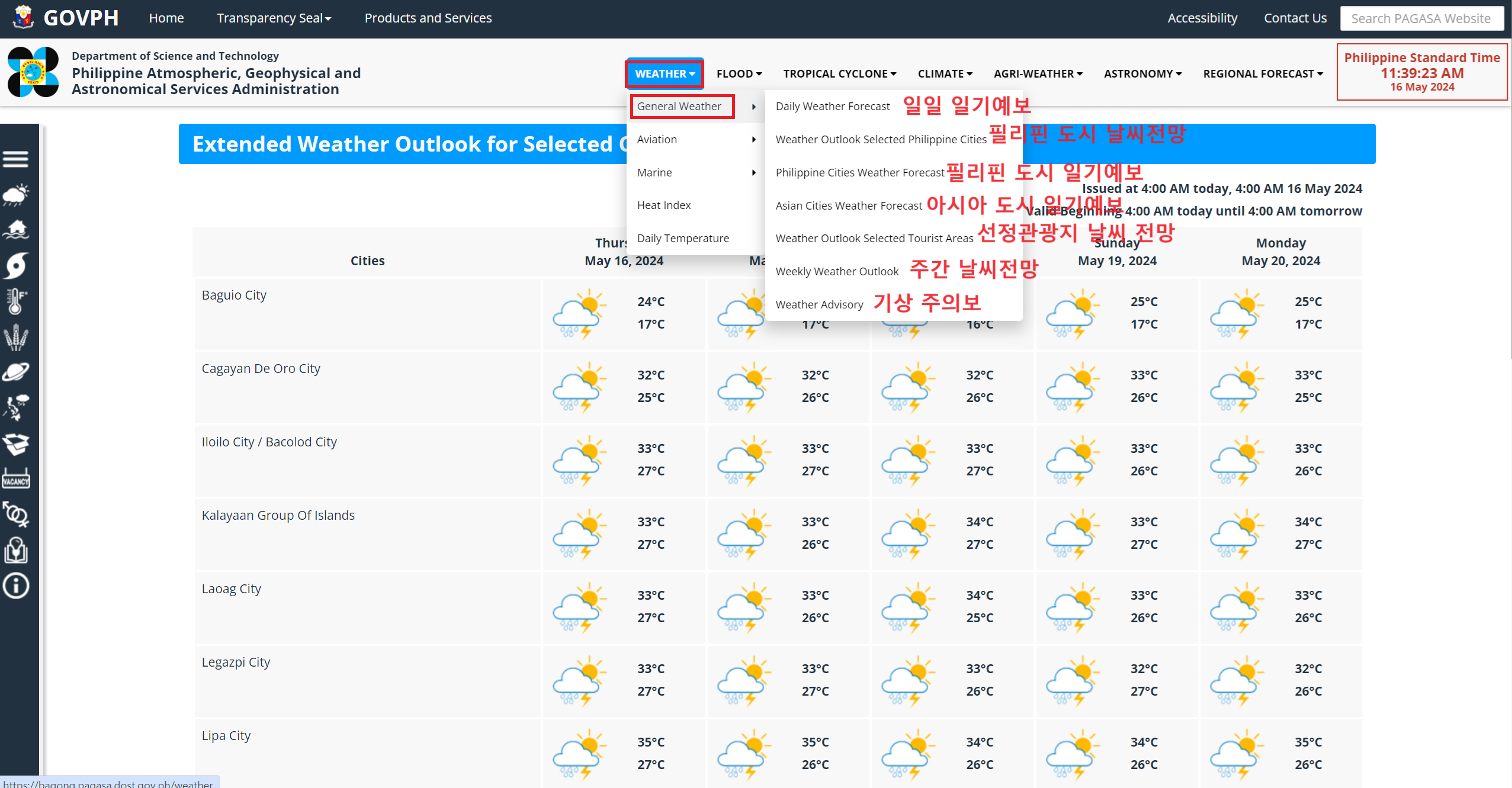The height and width of the screenshot is (788, 1512).
Task: Open the tropical cyclone sidebar icon
Action: [x=16, y=265]
